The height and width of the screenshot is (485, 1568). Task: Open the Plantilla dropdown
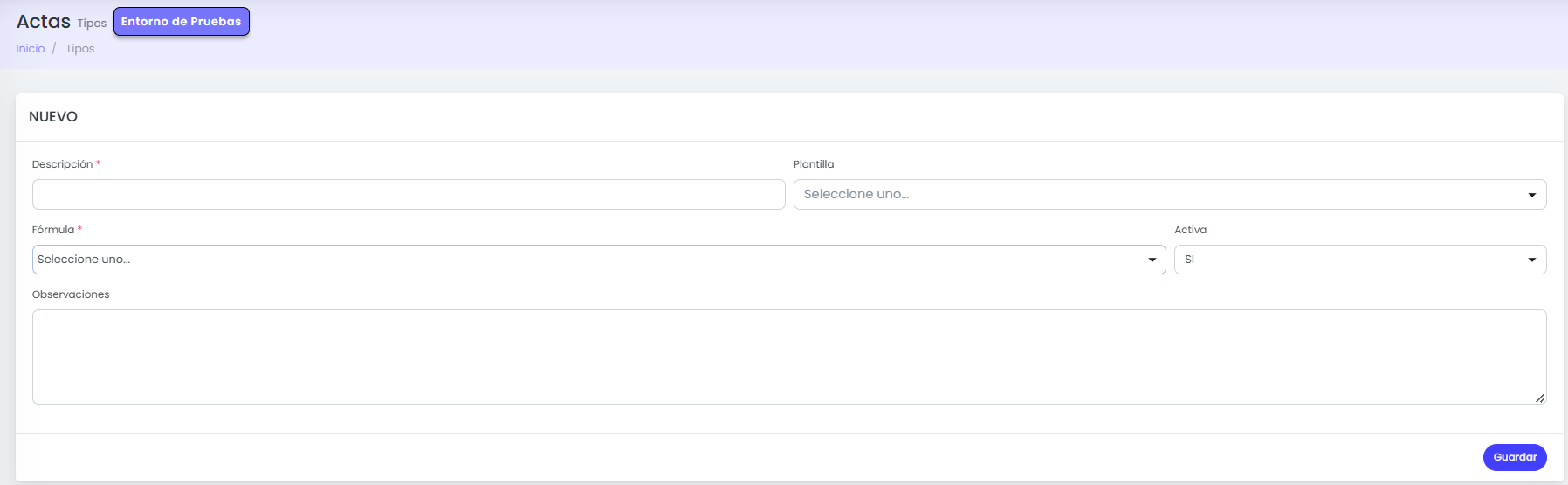point(1170,194)
